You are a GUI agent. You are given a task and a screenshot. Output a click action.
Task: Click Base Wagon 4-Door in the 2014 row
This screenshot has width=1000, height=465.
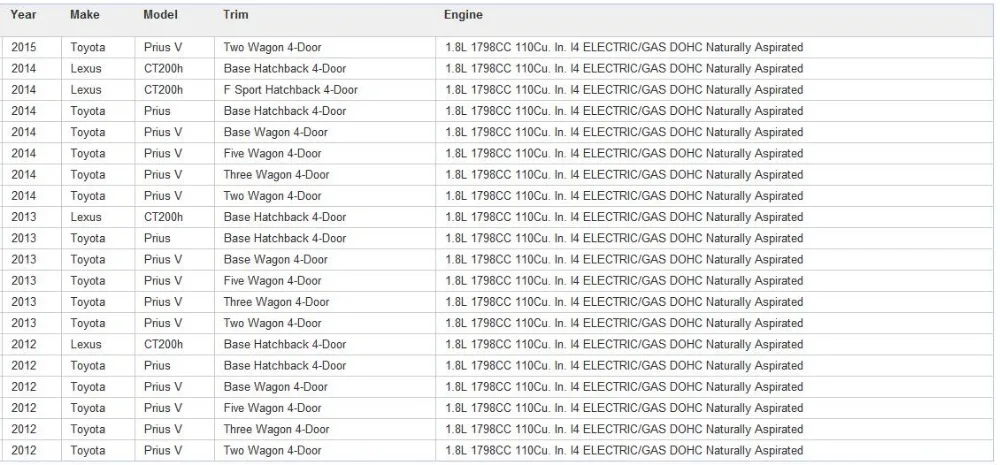pos(276,132)
